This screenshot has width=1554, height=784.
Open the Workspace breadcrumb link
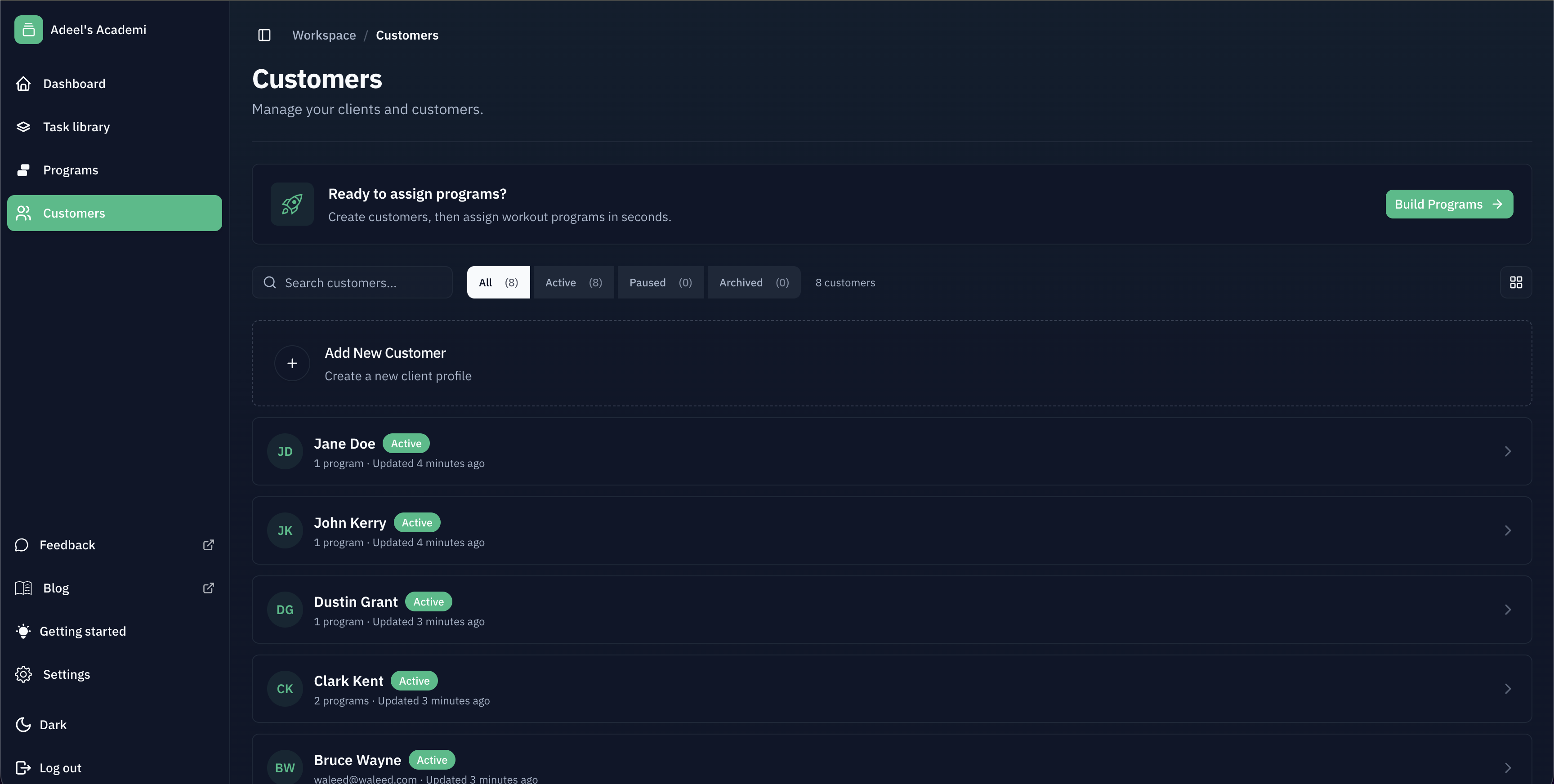[323, 35]
